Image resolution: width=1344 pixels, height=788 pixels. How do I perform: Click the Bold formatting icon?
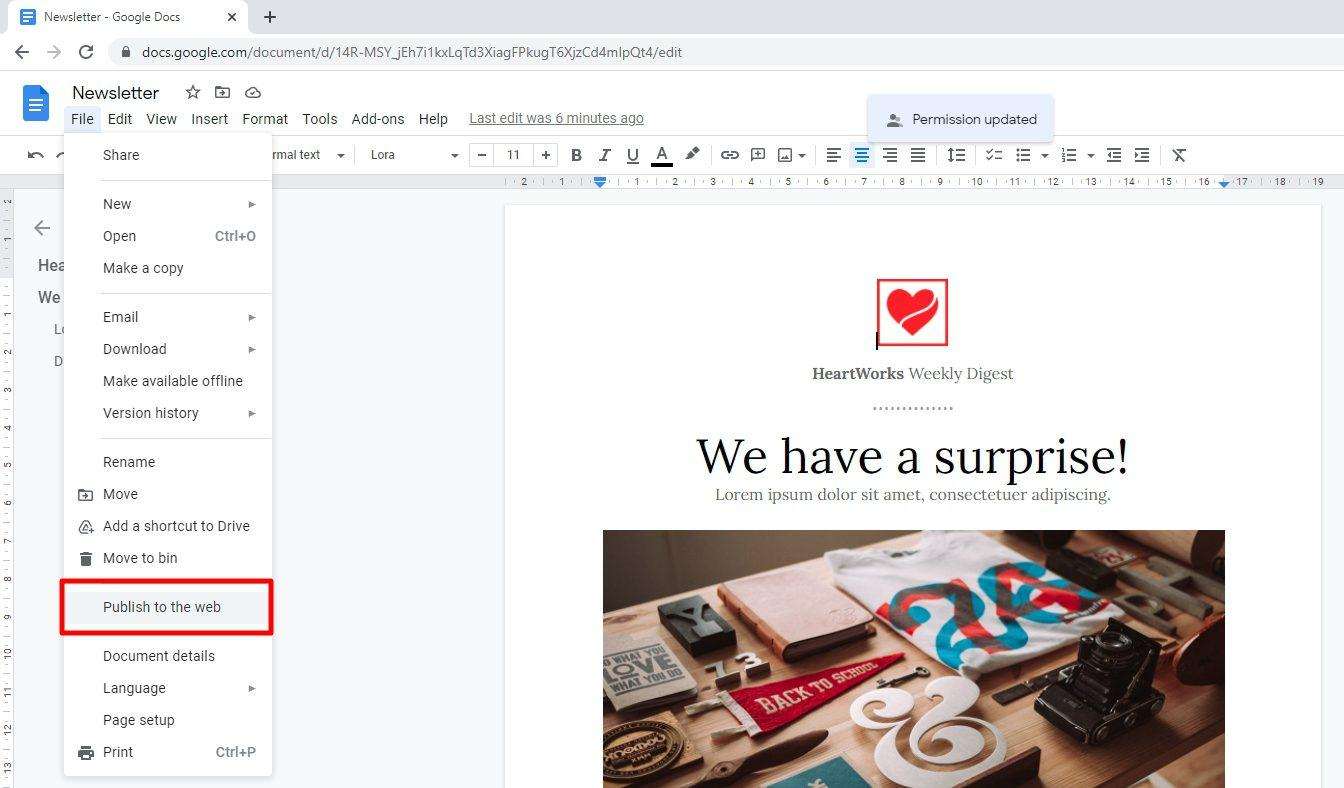click(x=576, y=155)
